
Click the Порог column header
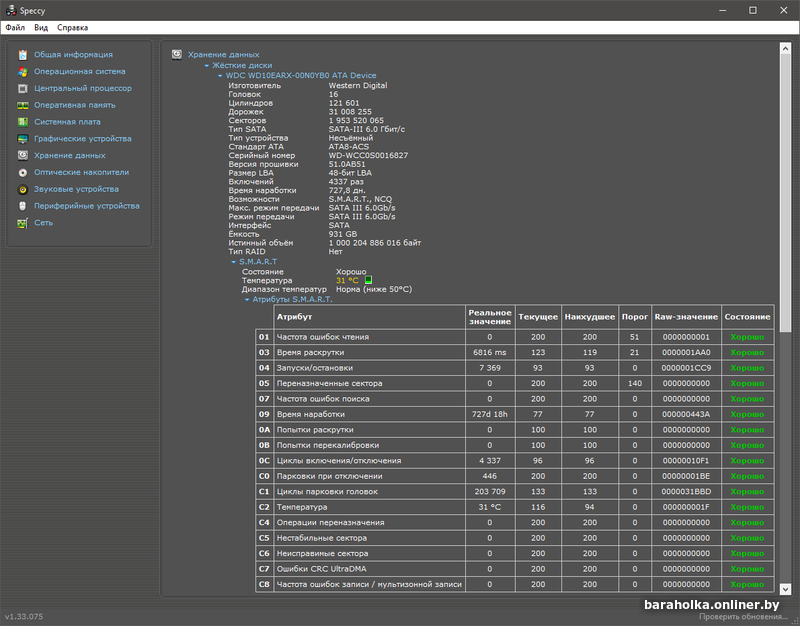tap(635, 317)
